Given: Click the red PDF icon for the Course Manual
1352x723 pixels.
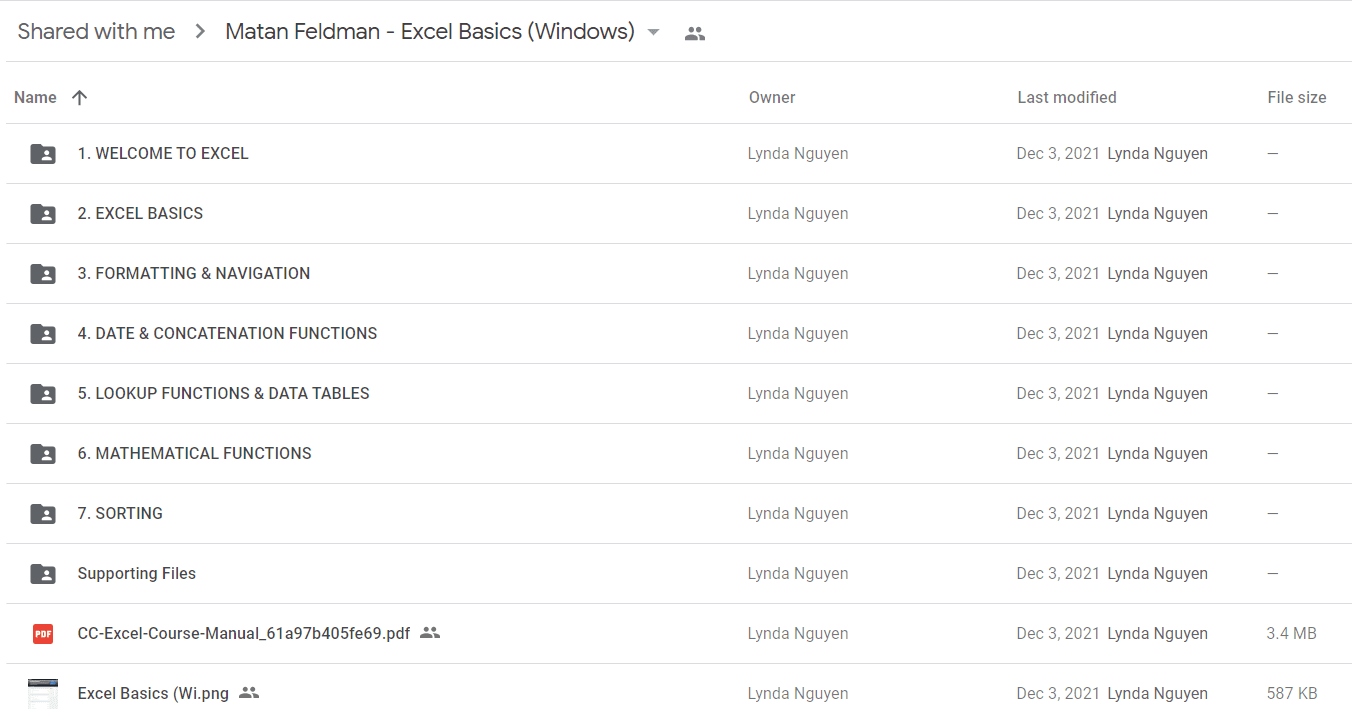Looking at the screenshot, I should [43, 634].
